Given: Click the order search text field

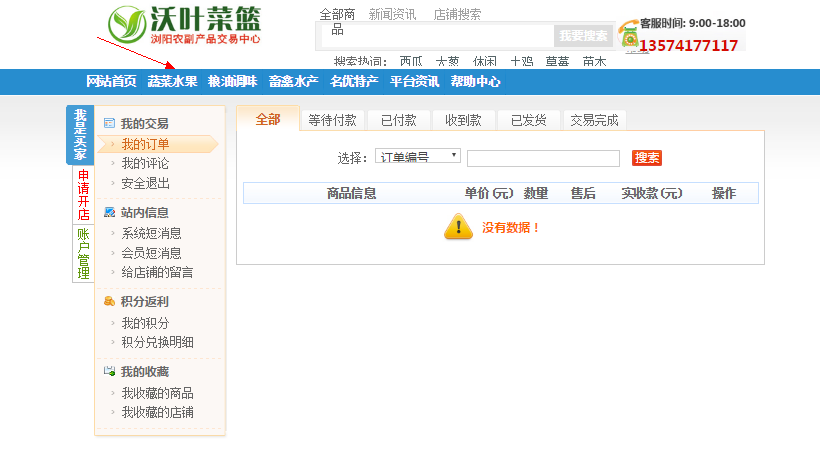Looking at the screenshot, I should [x=543, y=158].
